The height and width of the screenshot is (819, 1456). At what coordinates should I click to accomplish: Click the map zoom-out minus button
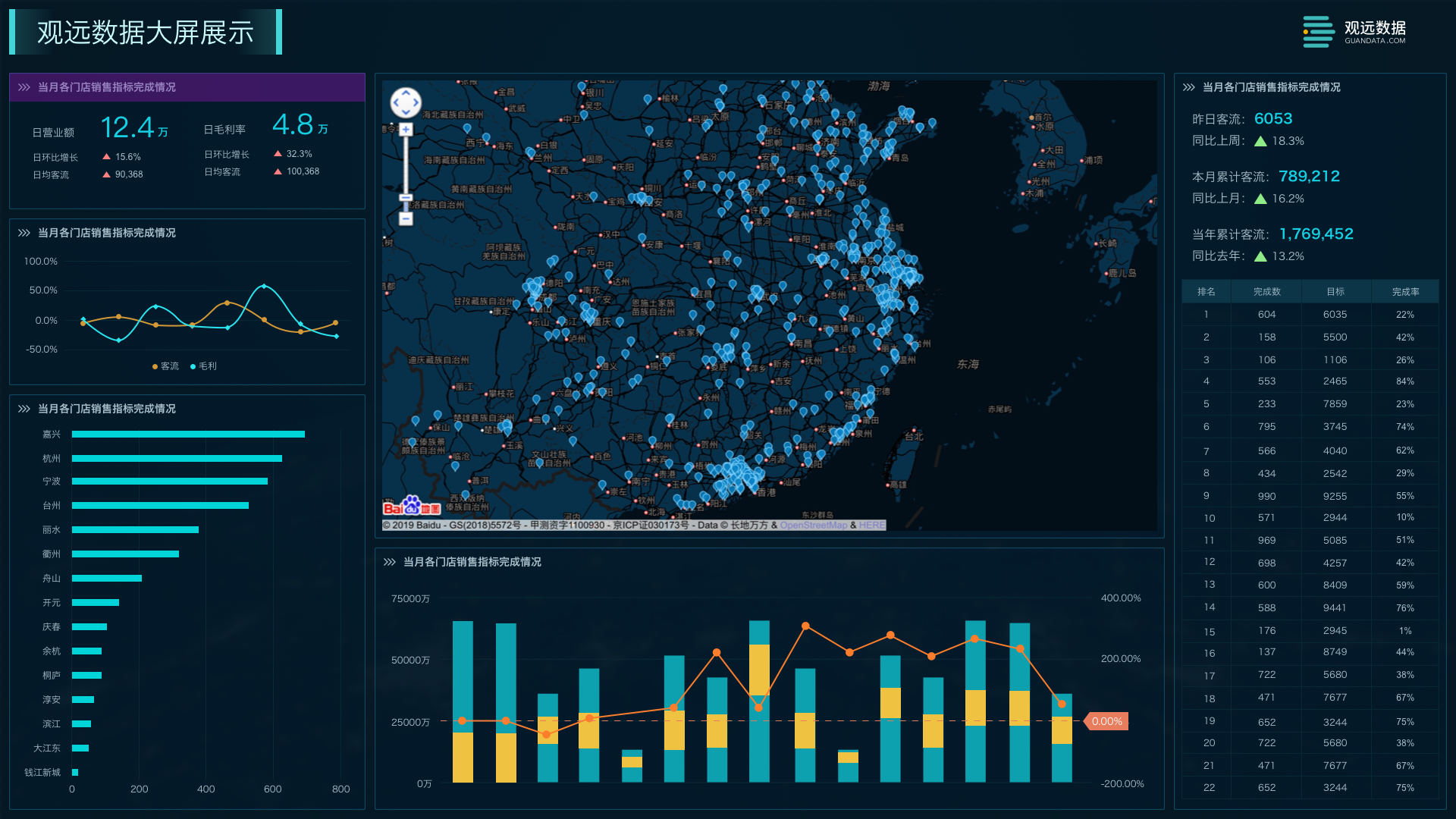(406, 218)
